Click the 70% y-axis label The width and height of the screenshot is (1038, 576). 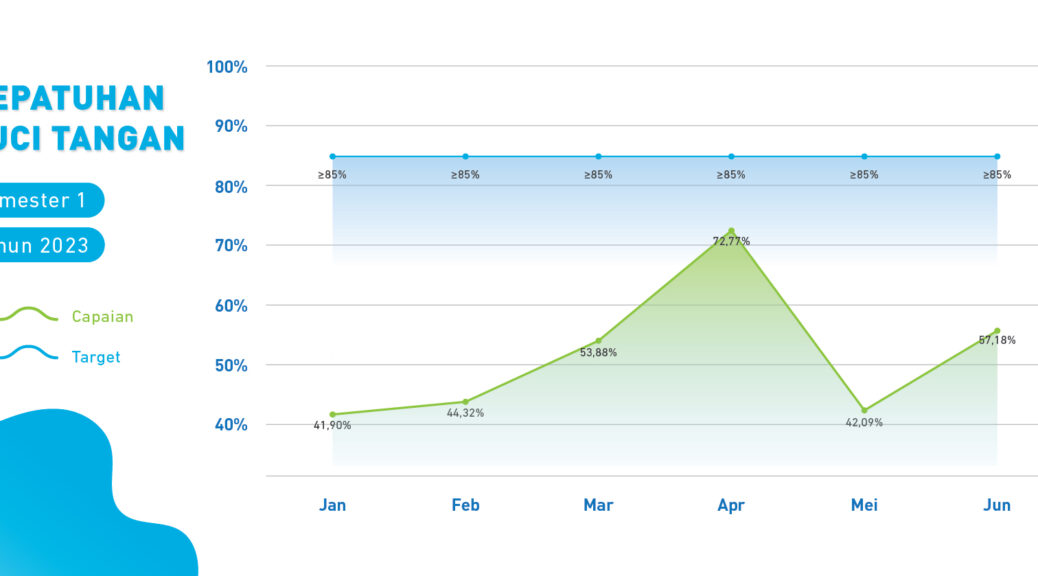[230, 246]
